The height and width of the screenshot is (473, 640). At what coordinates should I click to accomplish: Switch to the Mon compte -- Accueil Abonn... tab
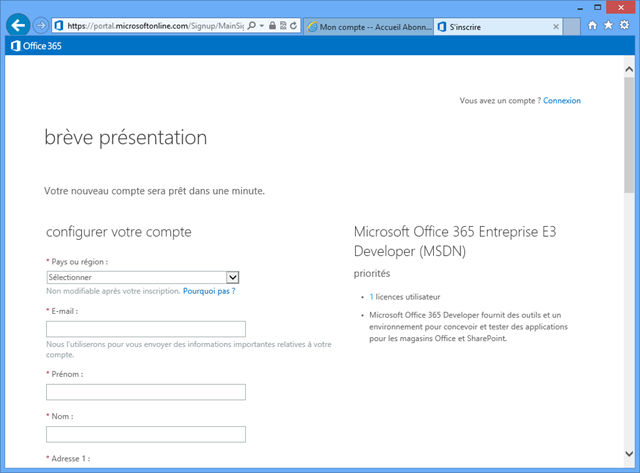369,27
